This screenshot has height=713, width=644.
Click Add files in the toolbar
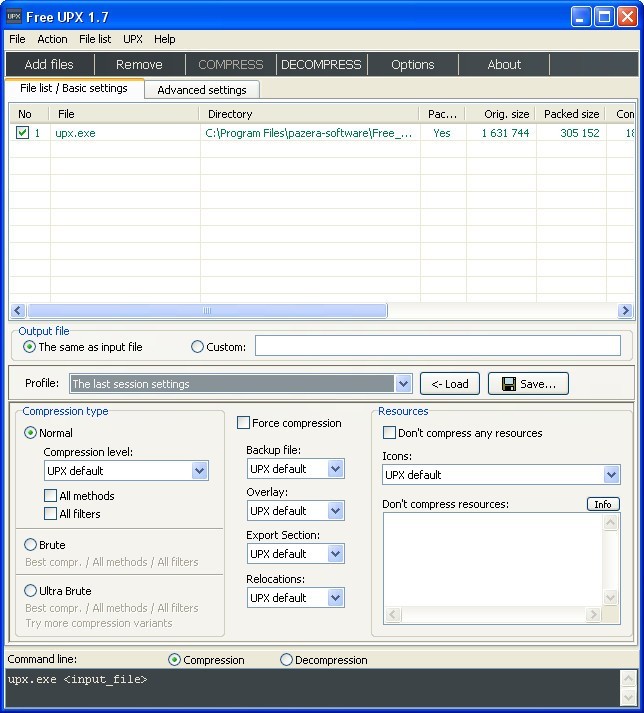(x=49, y=65)
